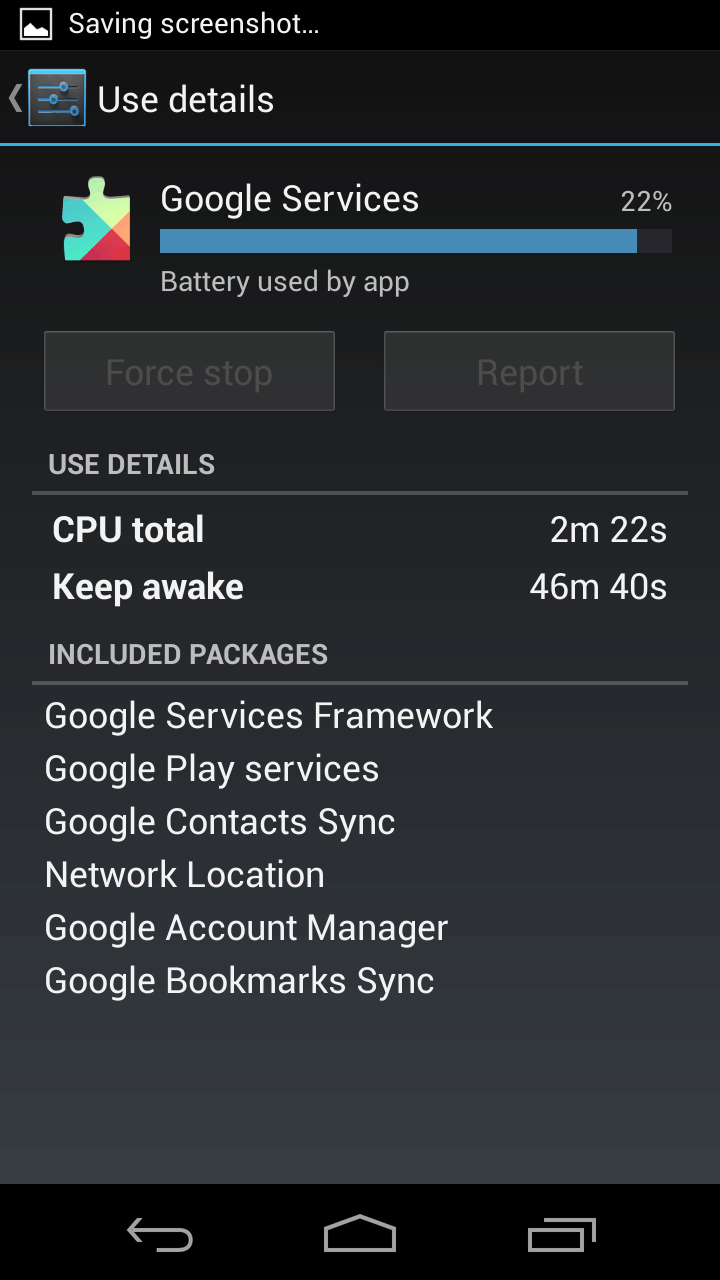Tap the screenshot notification image icon
720x1280 pixels.
click(36, 25)
